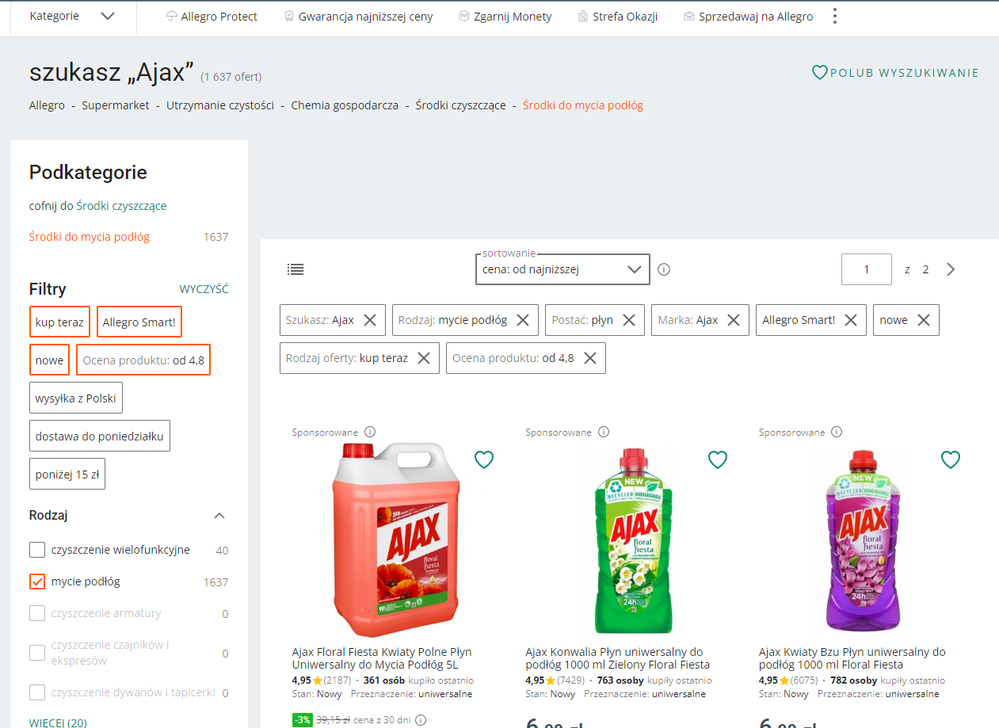Image resolution: width=999 pixels, height=728 pixels.
Task: Toggle 'czyszczenie armatury' checkbox
Action: tap(37, 613)
